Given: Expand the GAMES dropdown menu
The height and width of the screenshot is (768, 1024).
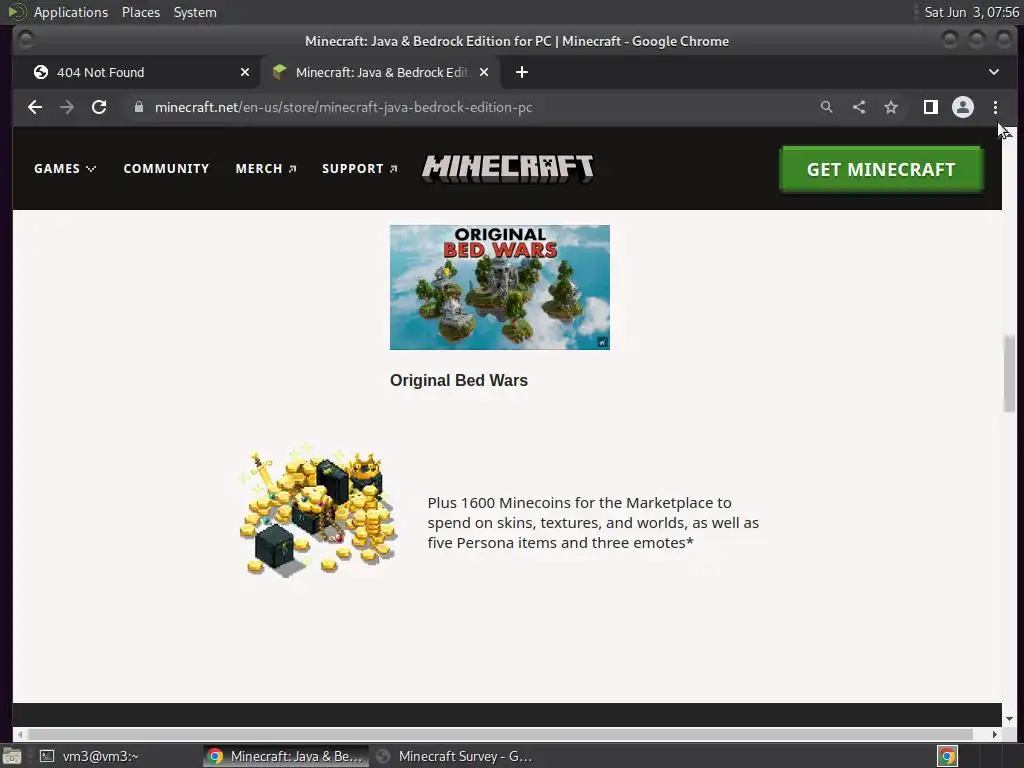Looking at the screenshot, I should 65,168.
